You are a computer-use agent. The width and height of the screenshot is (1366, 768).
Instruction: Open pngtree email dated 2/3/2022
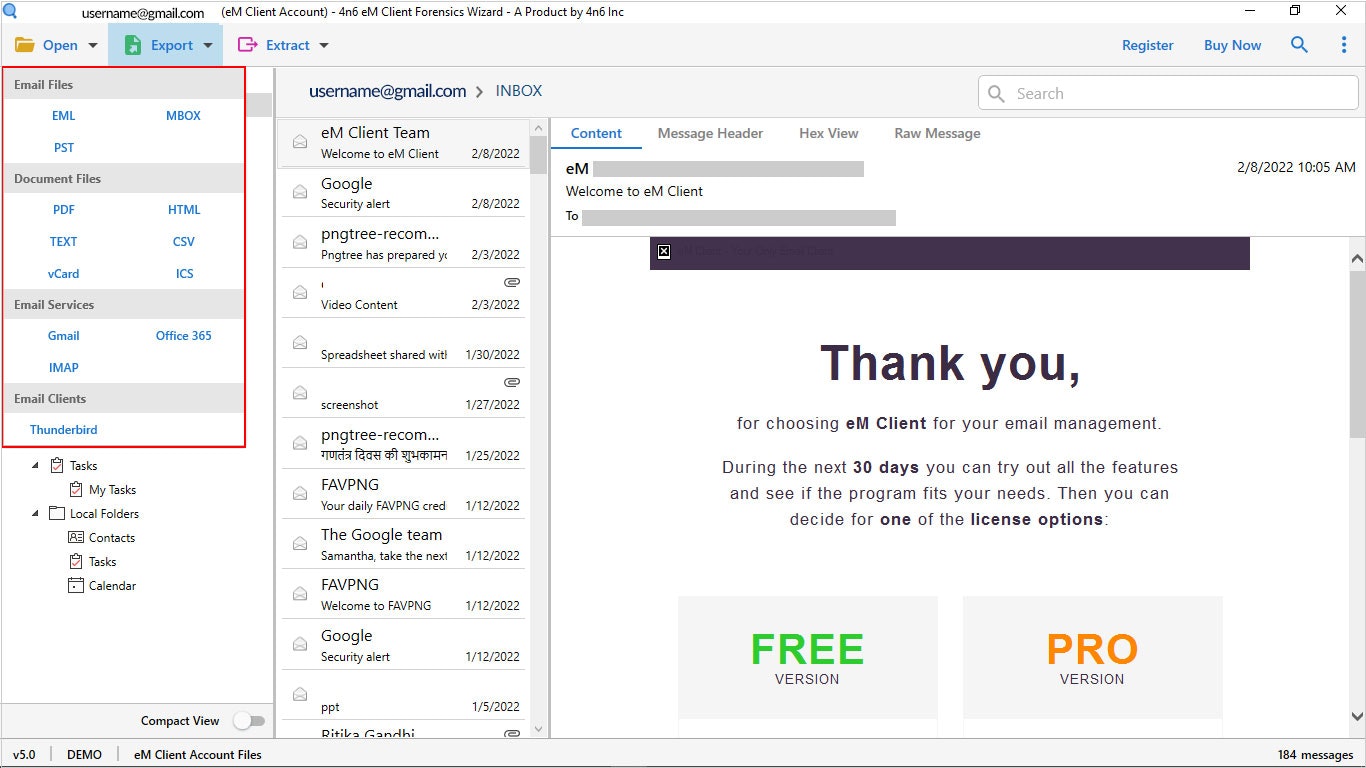(403, 243)
